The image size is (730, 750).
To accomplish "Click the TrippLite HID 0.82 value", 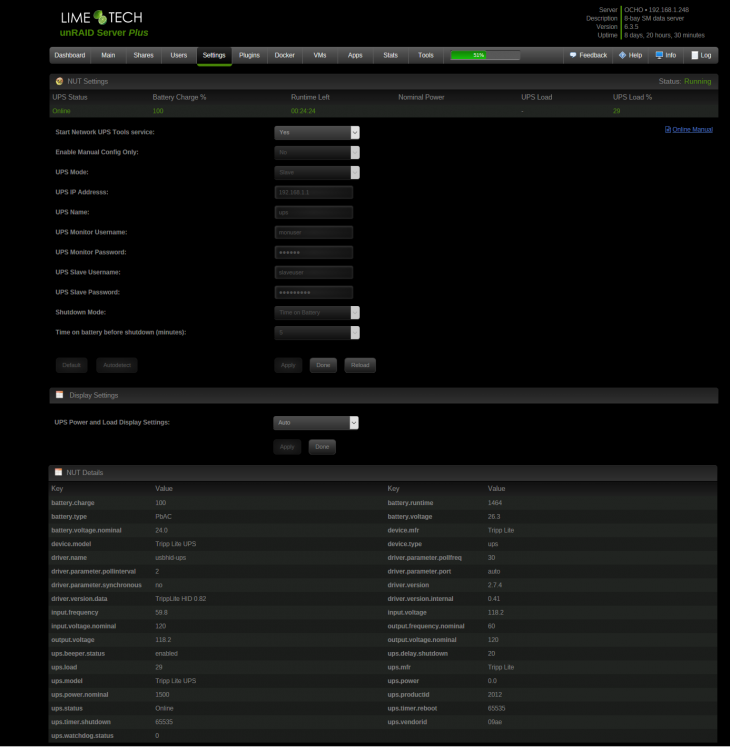I will pyautogui.click(x=181, y=599).
